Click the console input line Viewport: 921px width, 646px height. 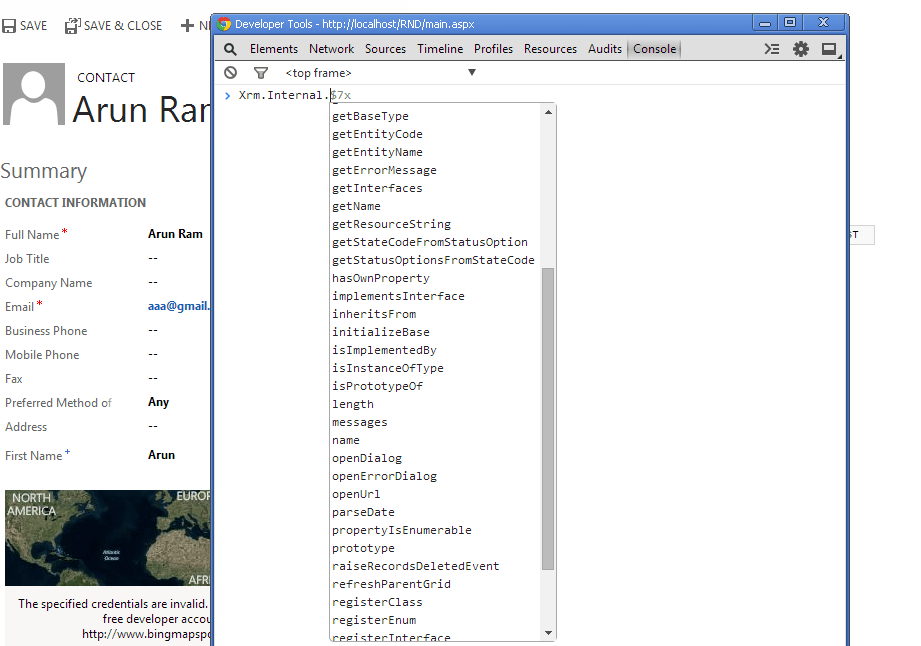529,95
